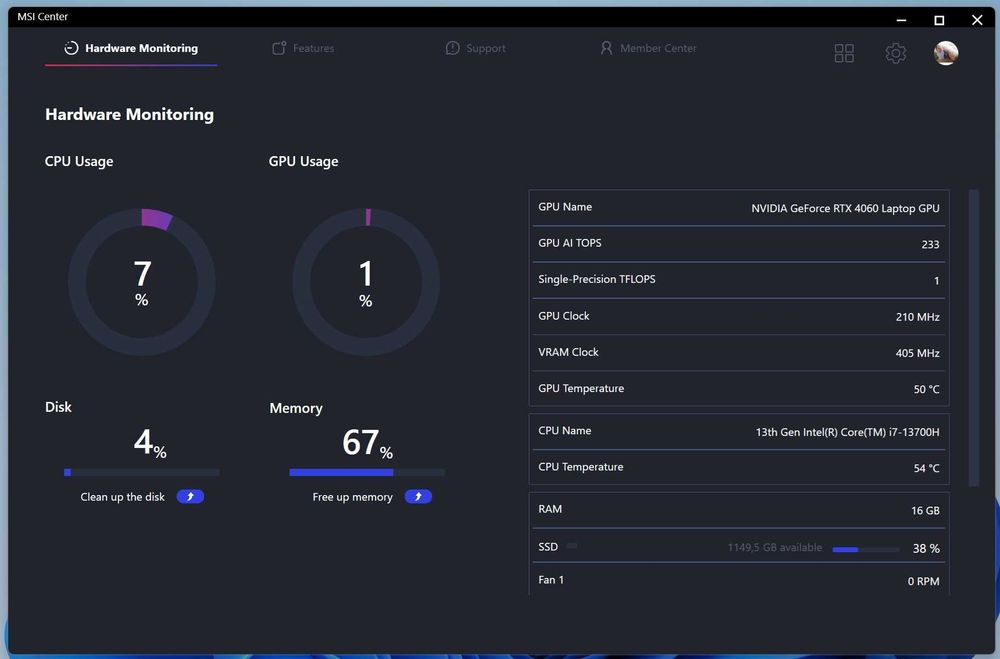Screen dimensions: 1000x659
Task: Click the 54 °C CPU temperature value
Action: [926, 468]
